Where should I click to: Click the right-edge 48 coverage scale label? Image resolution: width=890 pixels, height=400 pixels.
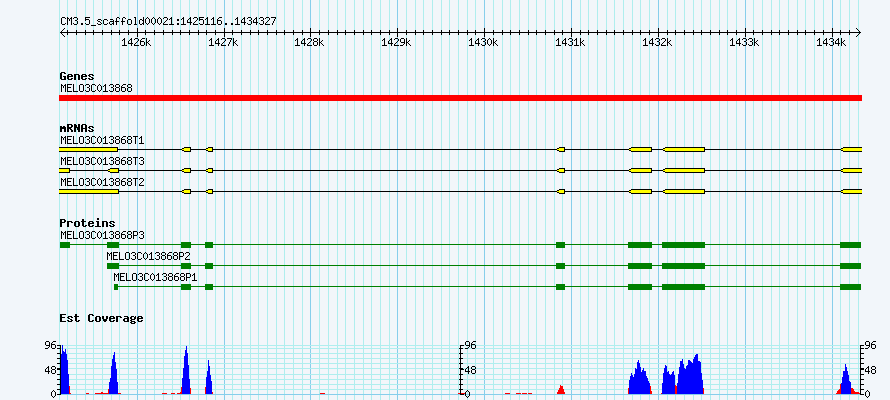(870, 370)
